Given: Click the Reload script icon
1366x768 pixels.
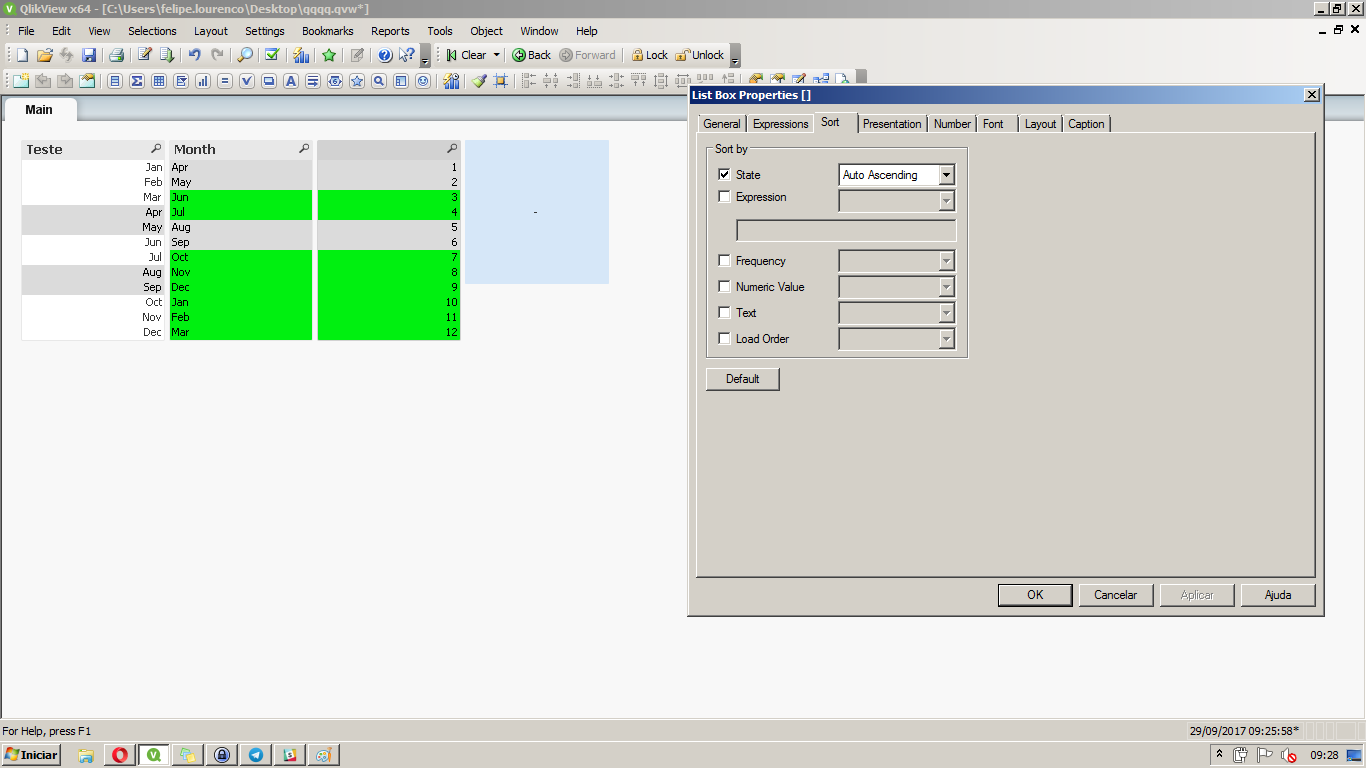Looking at the screenshot, I should click(x=167, y=55).
